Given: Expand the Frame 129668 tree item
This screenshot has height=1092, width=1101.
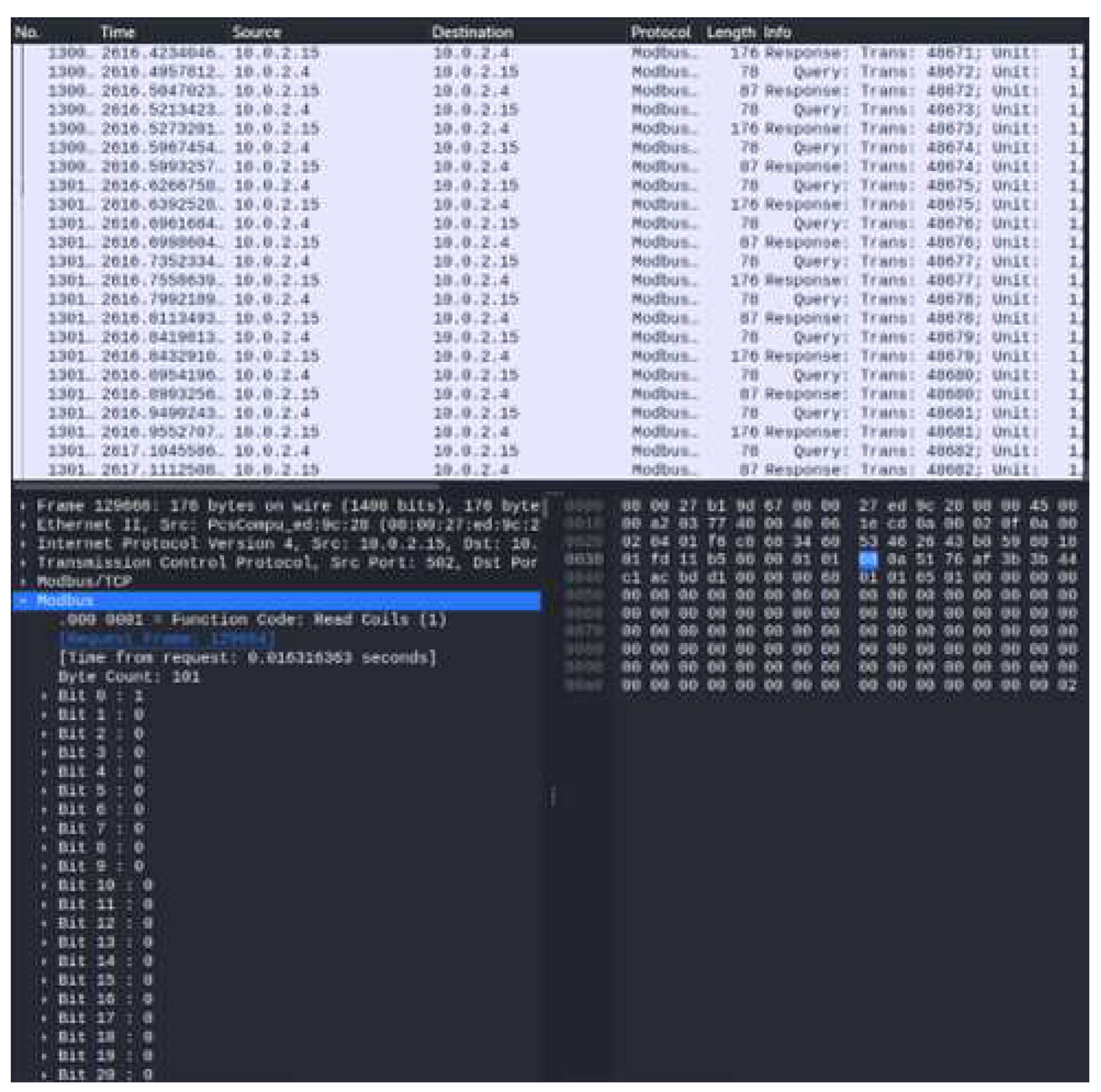Looking at the screenshot, I should 24,506.
